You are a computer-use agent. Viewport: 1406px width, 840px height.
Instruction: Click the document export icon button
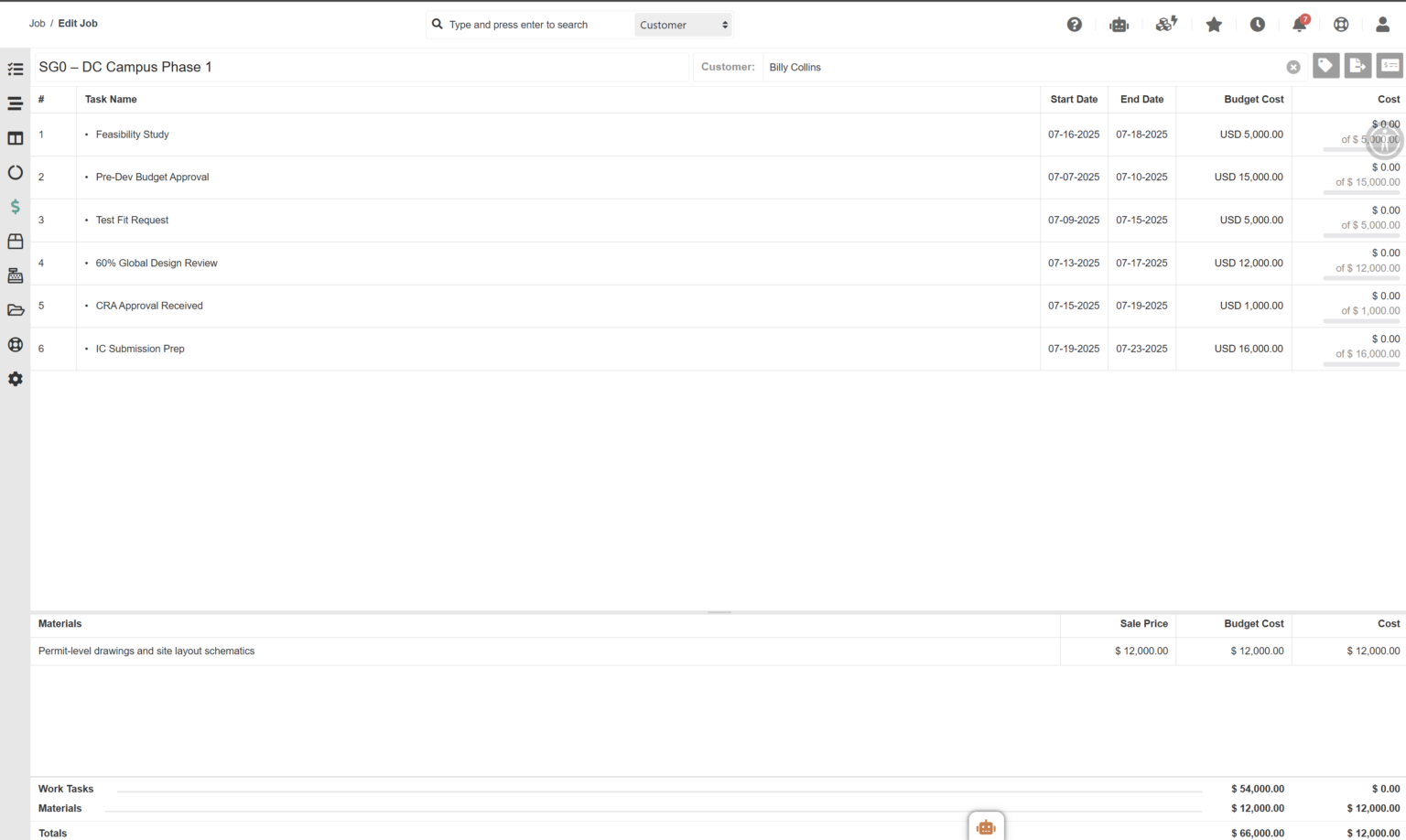(1357, 66)
